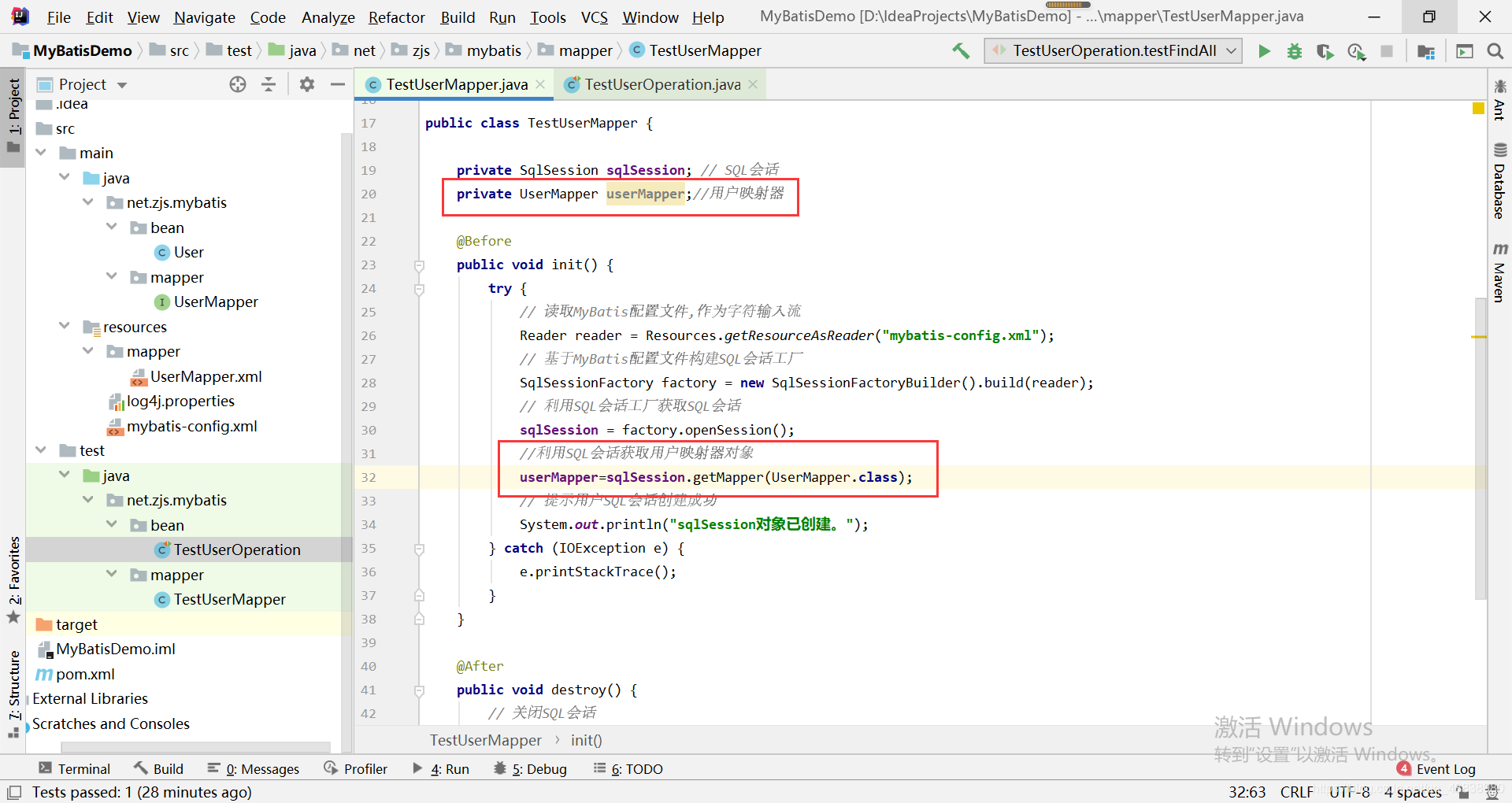Click Select Opened File target icon
1512x803 pixels.
point(238,84)
